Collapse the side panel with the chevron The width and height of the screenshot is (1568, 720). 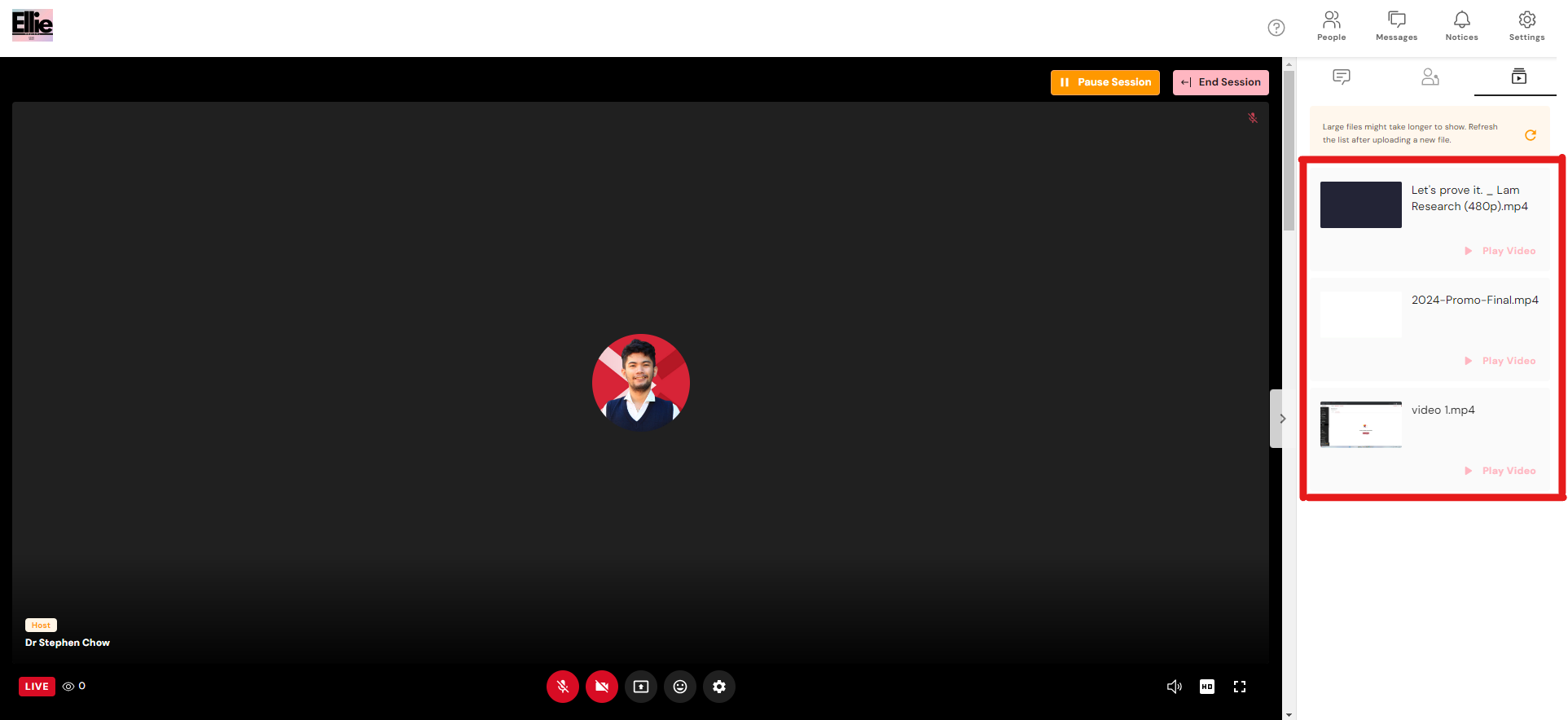(1282, 419)
